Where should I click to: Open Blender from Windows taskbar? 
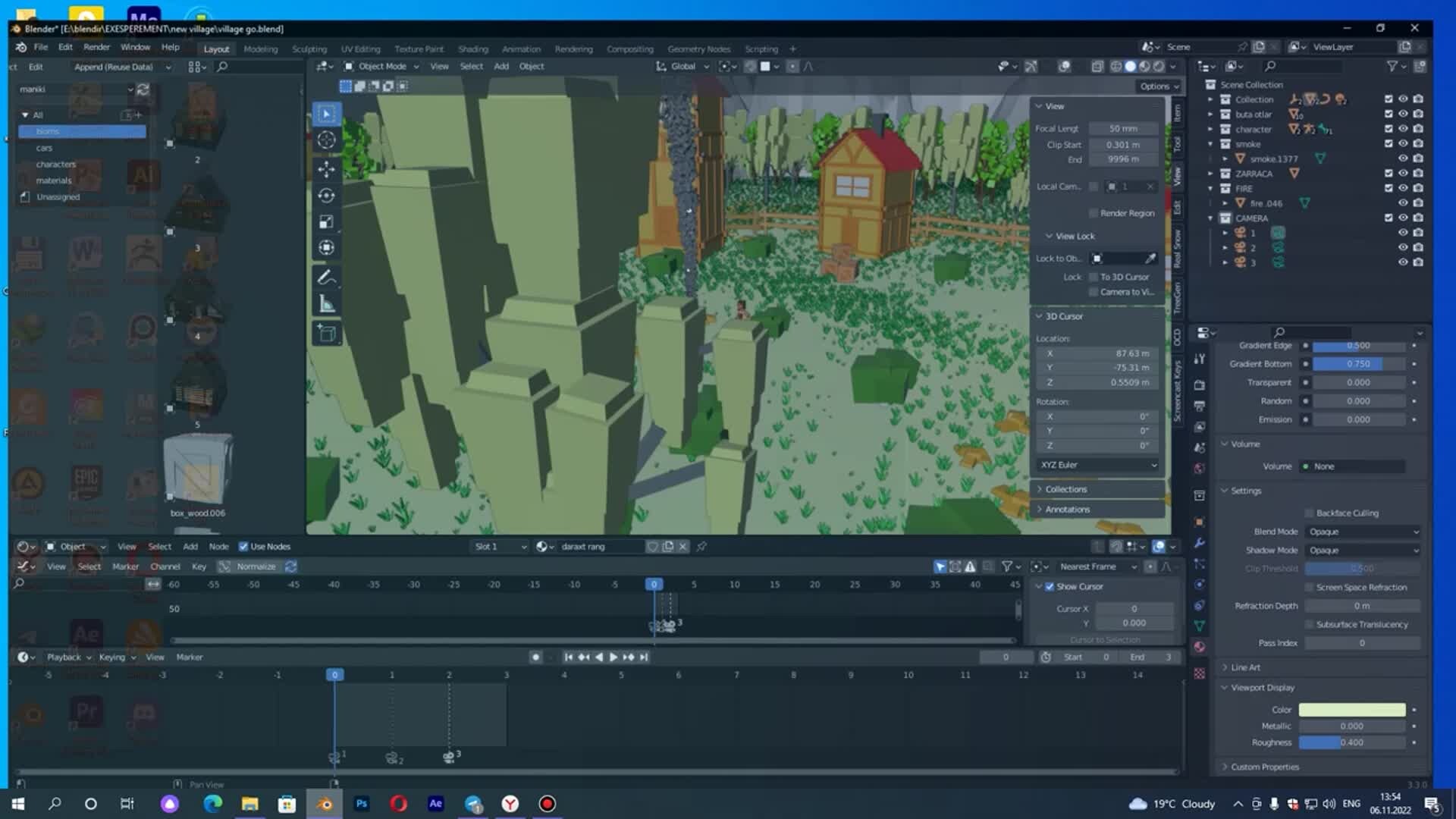pyautogui.click(x=325, y=804)
